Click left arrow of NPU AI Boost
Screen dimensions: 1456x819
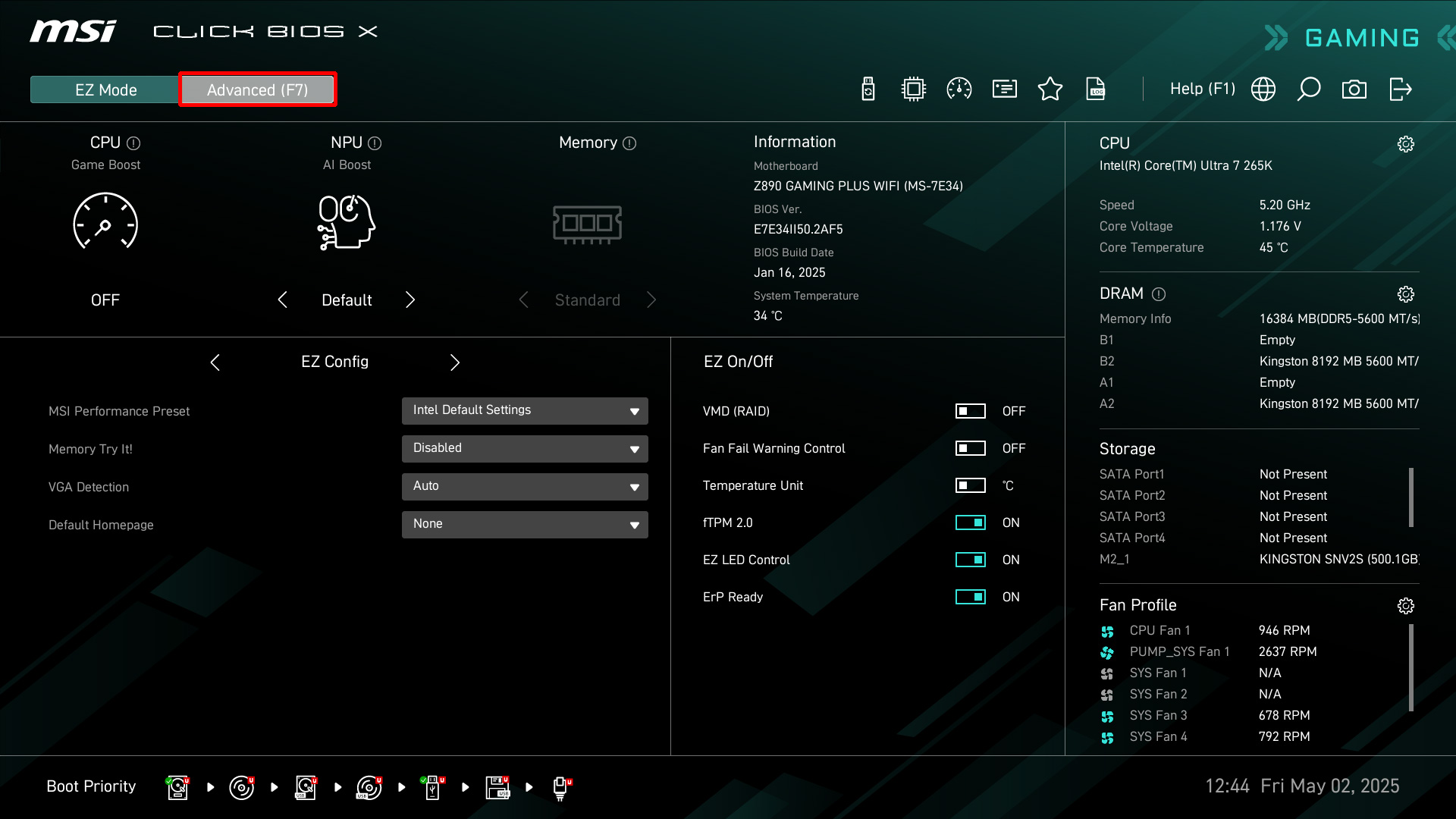coord(282,300)
